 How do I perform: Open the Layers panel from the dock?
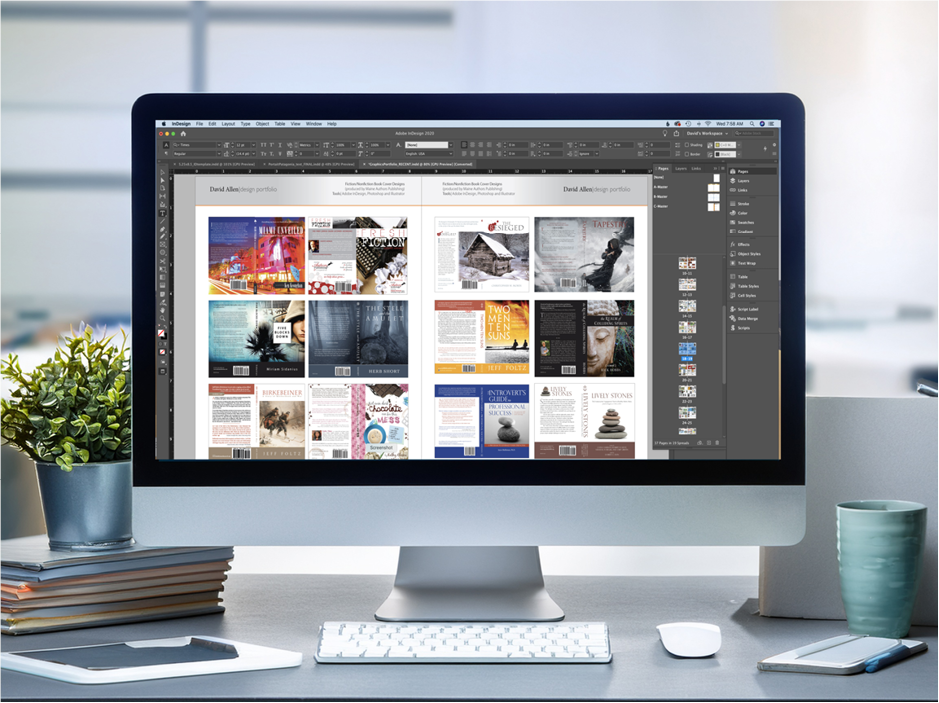click(x=753, y=181)
